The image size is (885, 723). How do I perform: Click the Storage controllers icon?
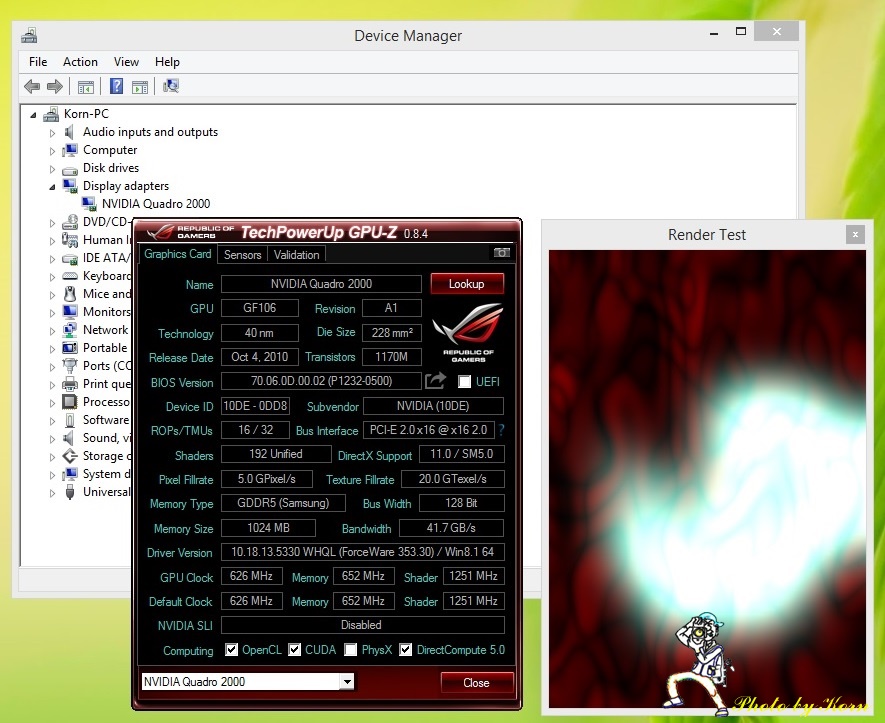click(69, 456)
